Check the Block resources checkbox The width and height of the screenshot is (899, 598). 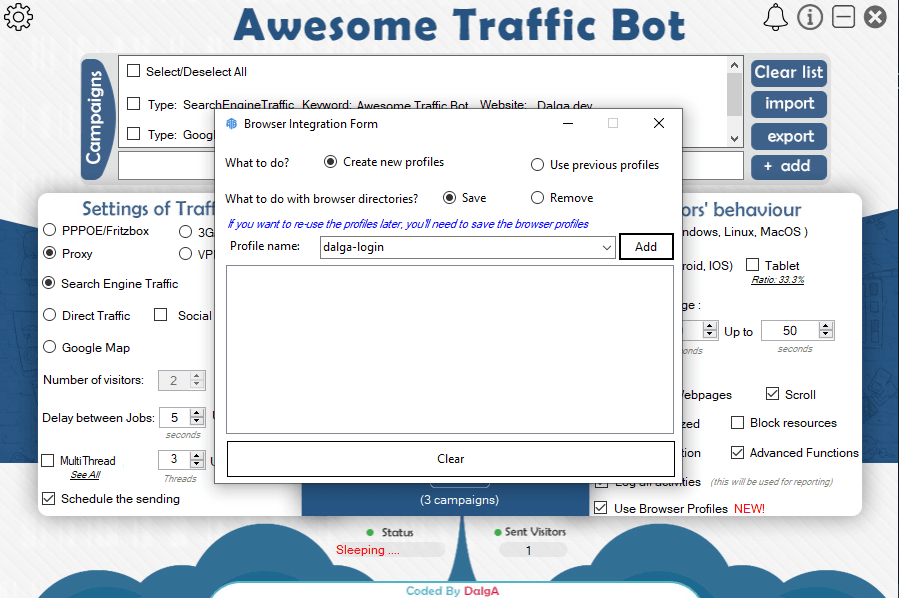737,423
